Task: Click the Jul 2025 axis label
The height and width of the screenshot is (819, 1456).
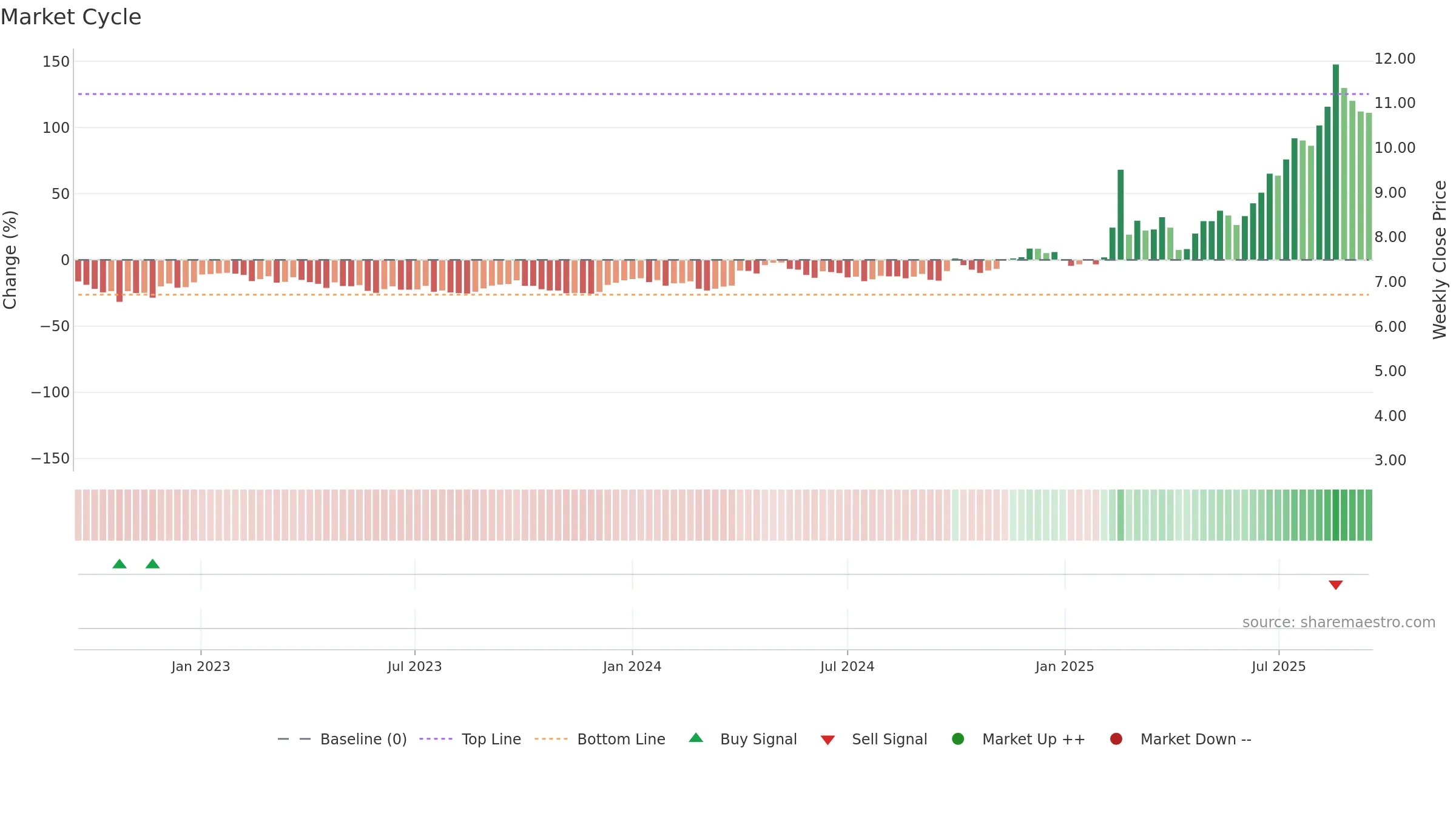Action: (1279, 667)
